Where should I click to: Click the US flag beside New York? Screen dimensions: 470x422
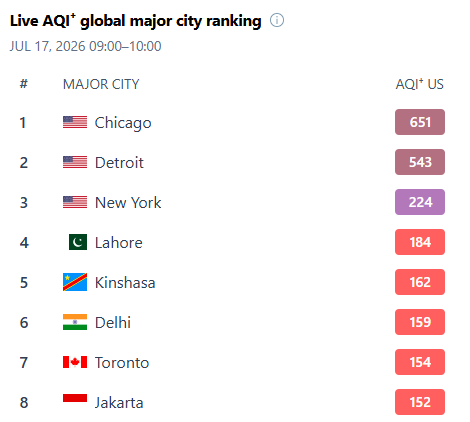pyautogui.click(x=75, y=202)
